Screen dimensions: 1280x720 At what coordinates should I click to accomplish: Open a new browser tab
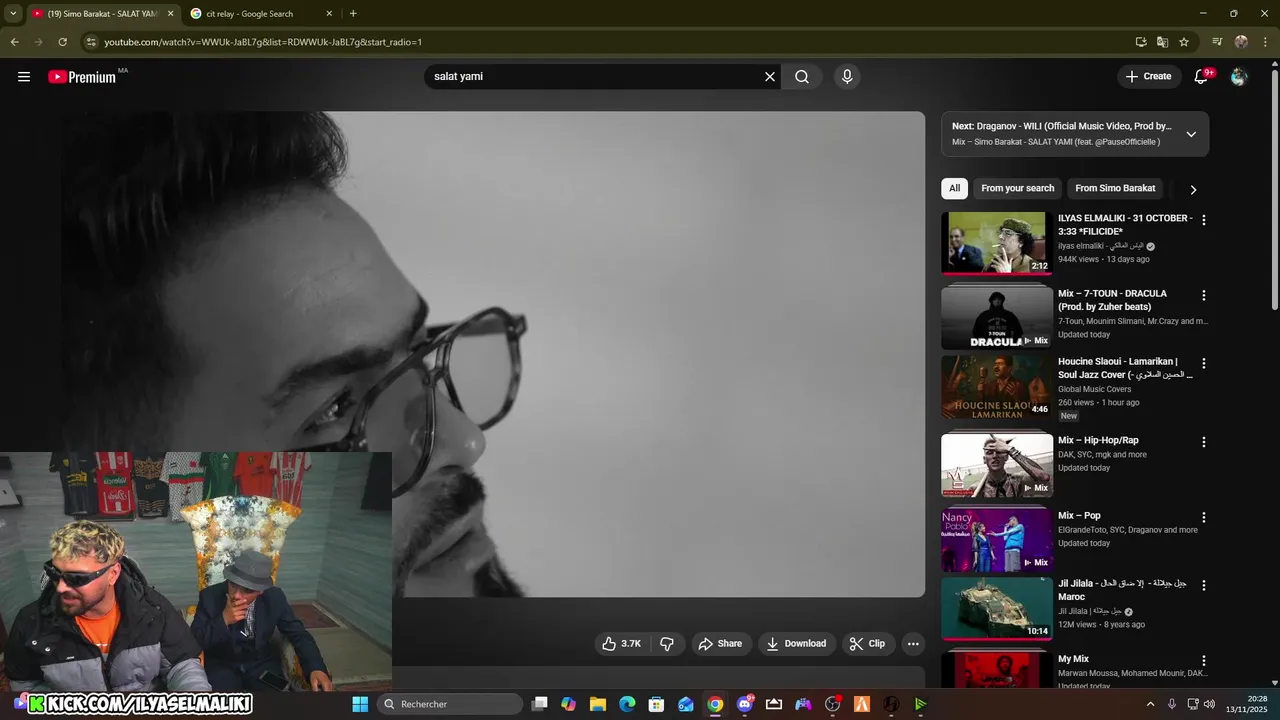[353, 14]
